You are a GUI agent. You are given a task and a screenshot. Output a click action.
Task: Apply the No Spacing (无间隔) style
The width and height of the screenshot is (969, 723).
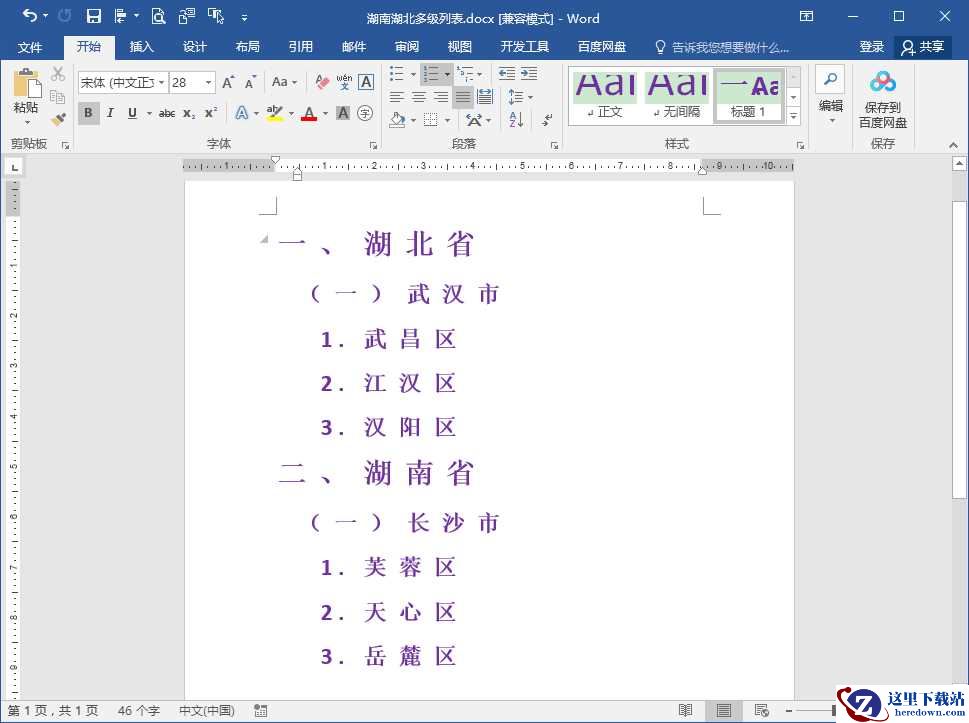tap(677, 96)
